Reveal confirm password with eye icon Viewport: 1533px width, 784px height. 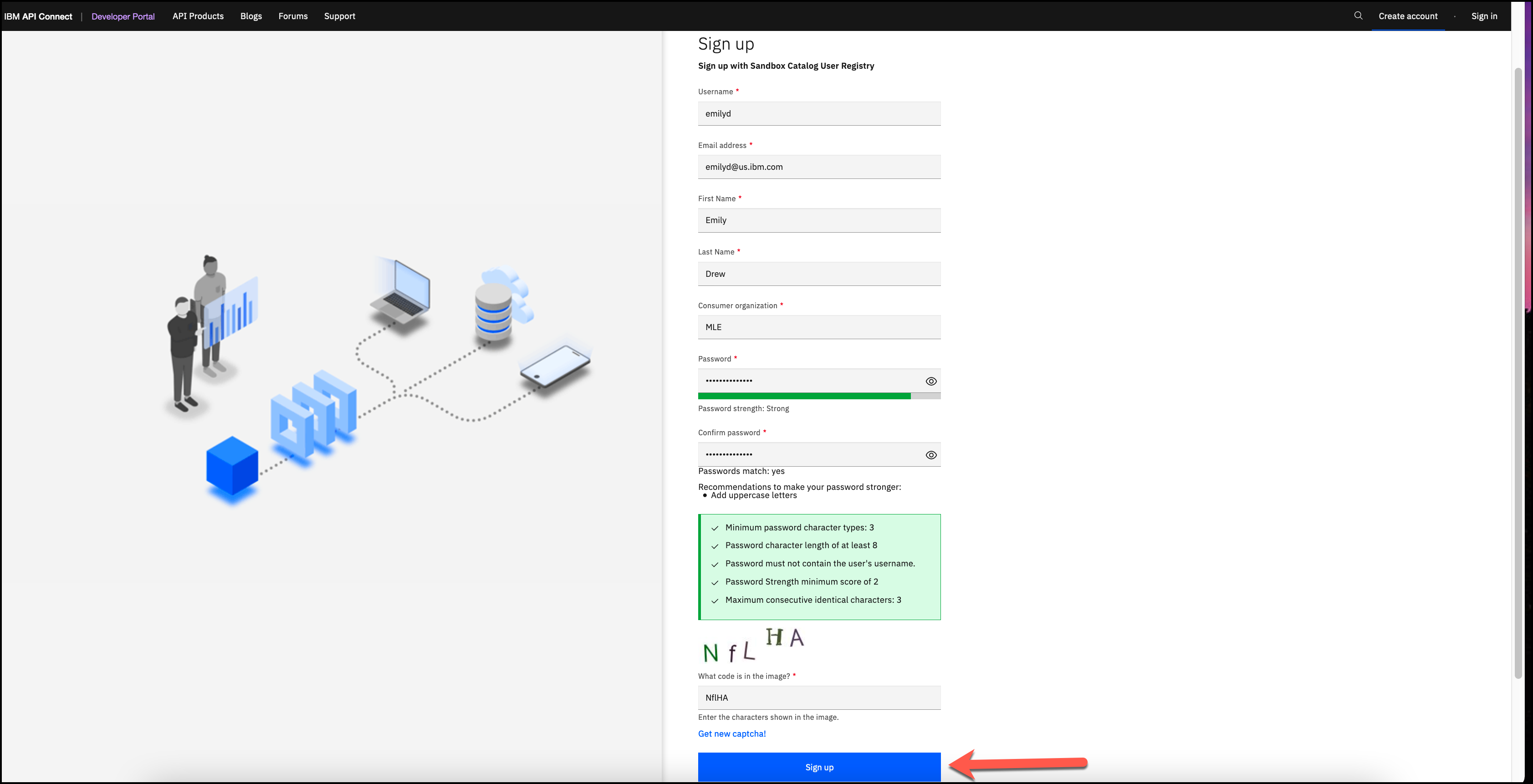click(931, 455)
